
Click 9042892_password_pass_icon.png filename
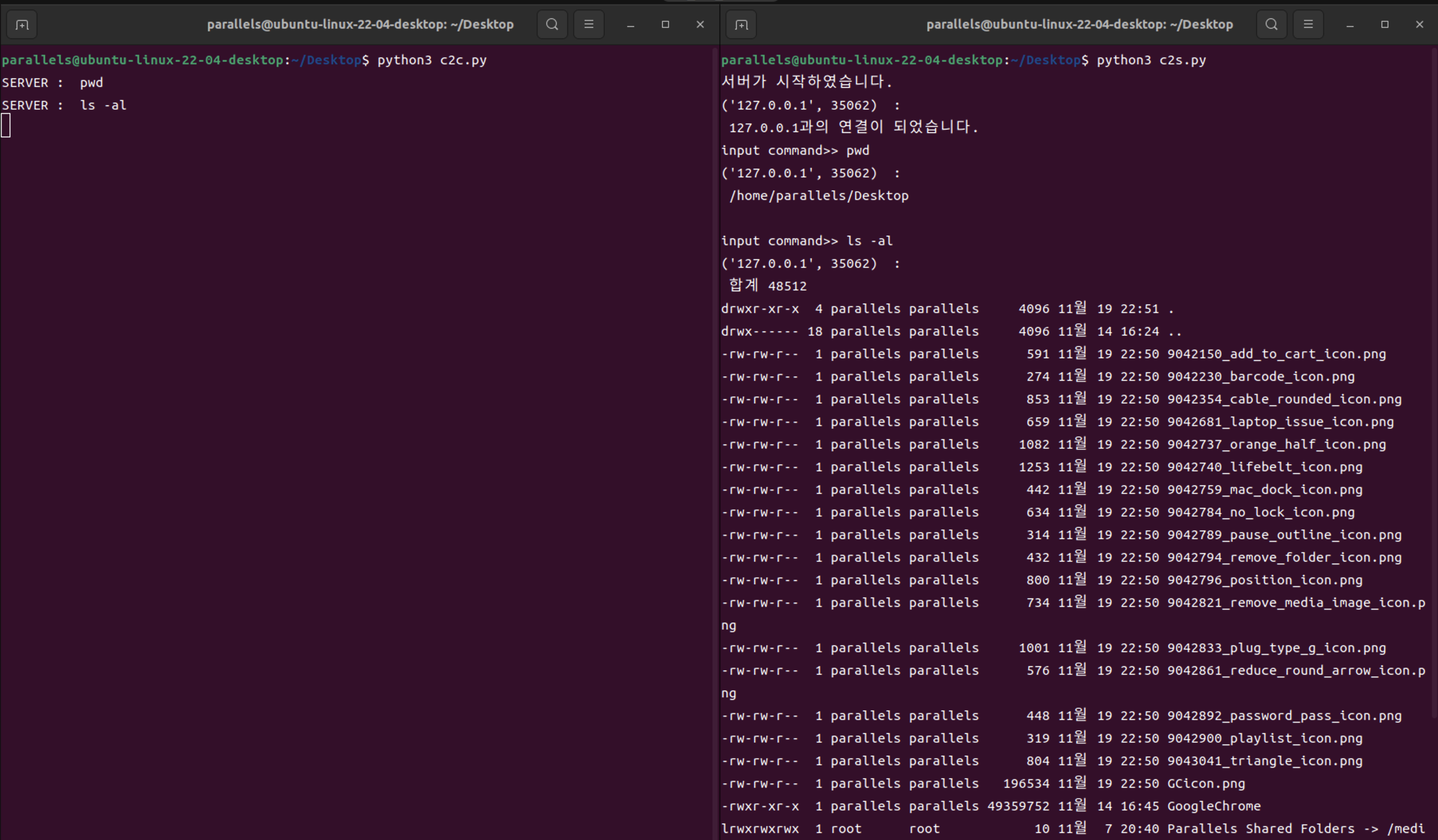click(1284, 716)
